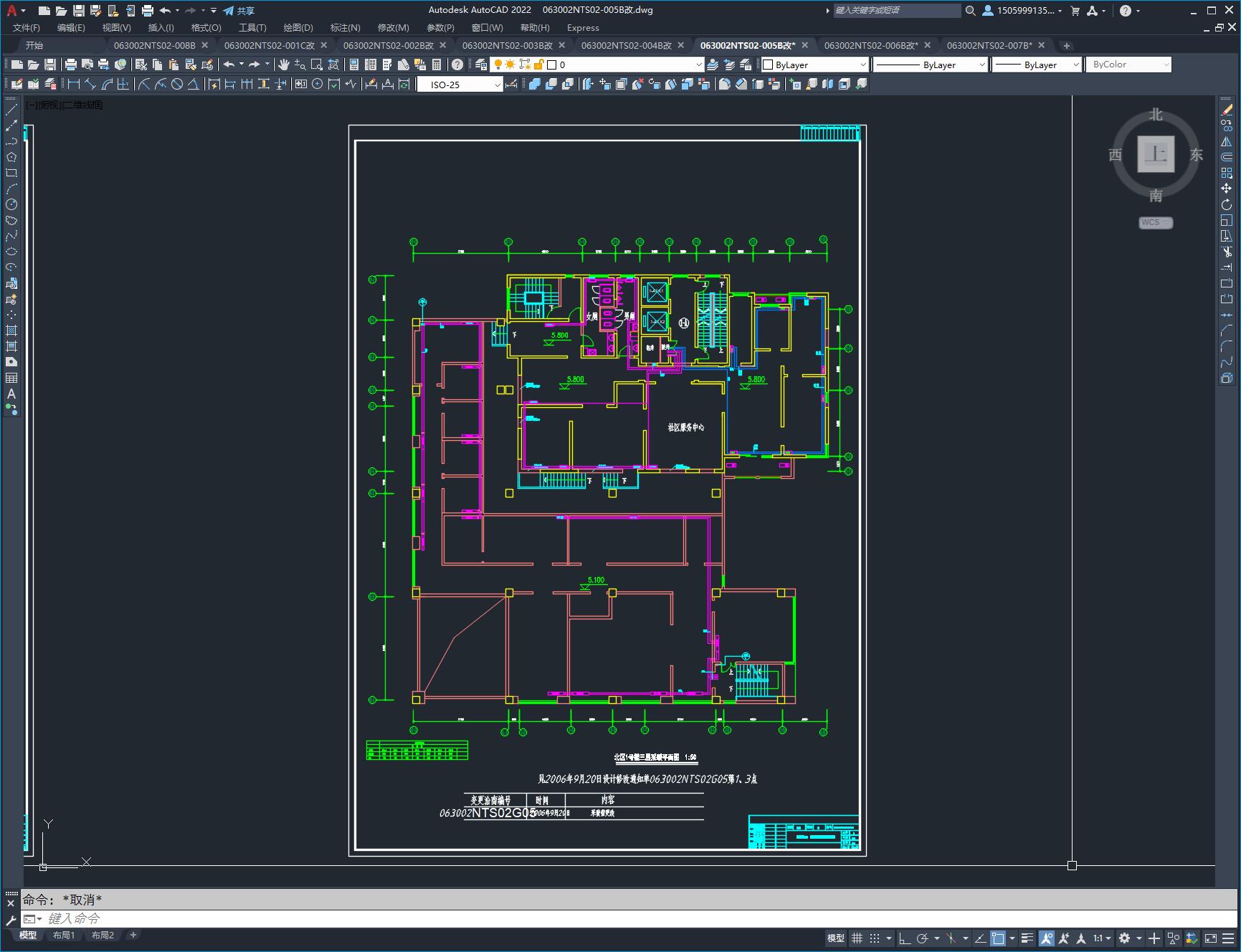Click 模型 model space button in status bar
1241x952 pixels.
(x=836, y=938)
